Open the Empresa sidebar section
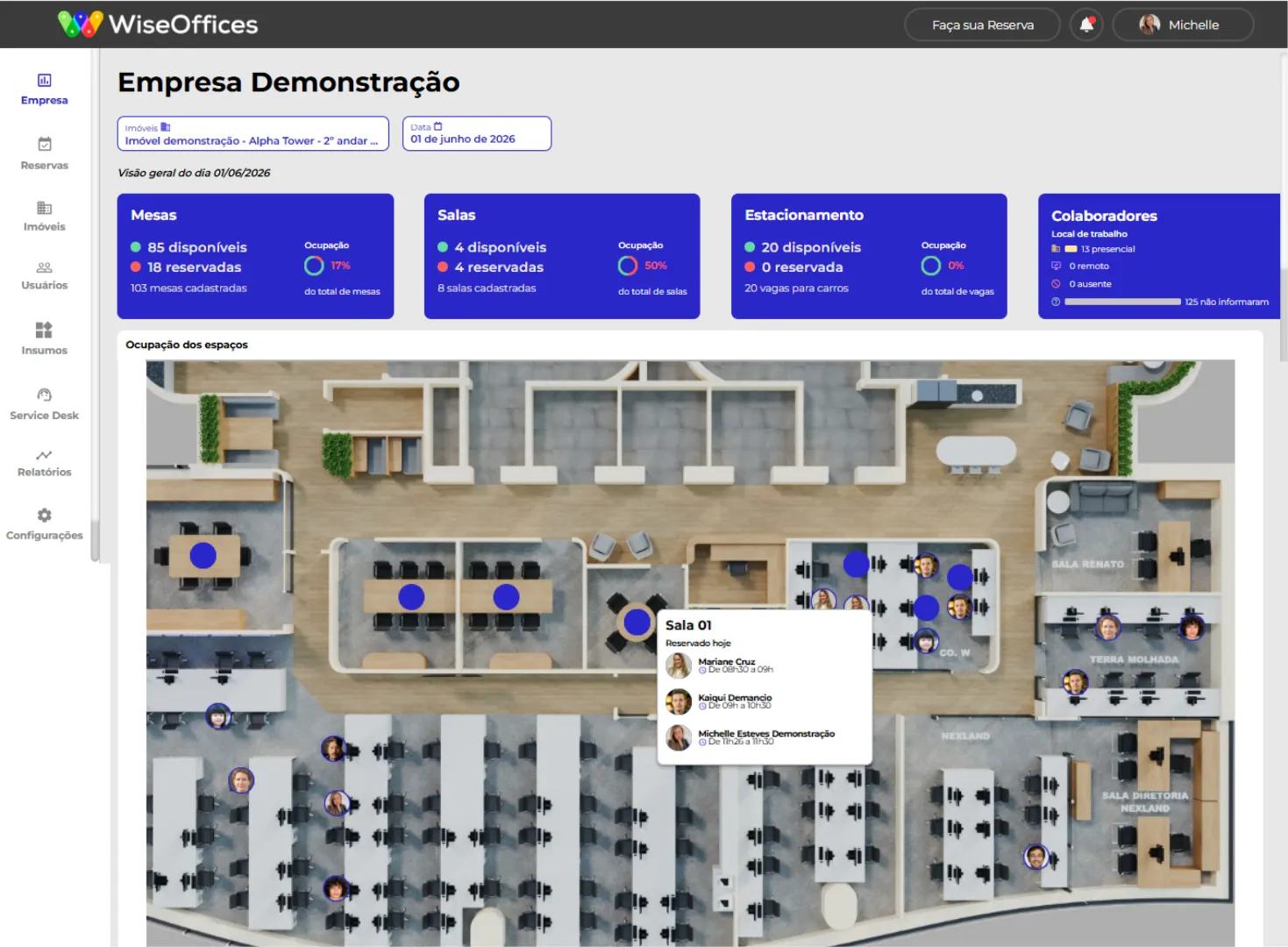This screenshot has width=1288, height=947. (44, 89)
